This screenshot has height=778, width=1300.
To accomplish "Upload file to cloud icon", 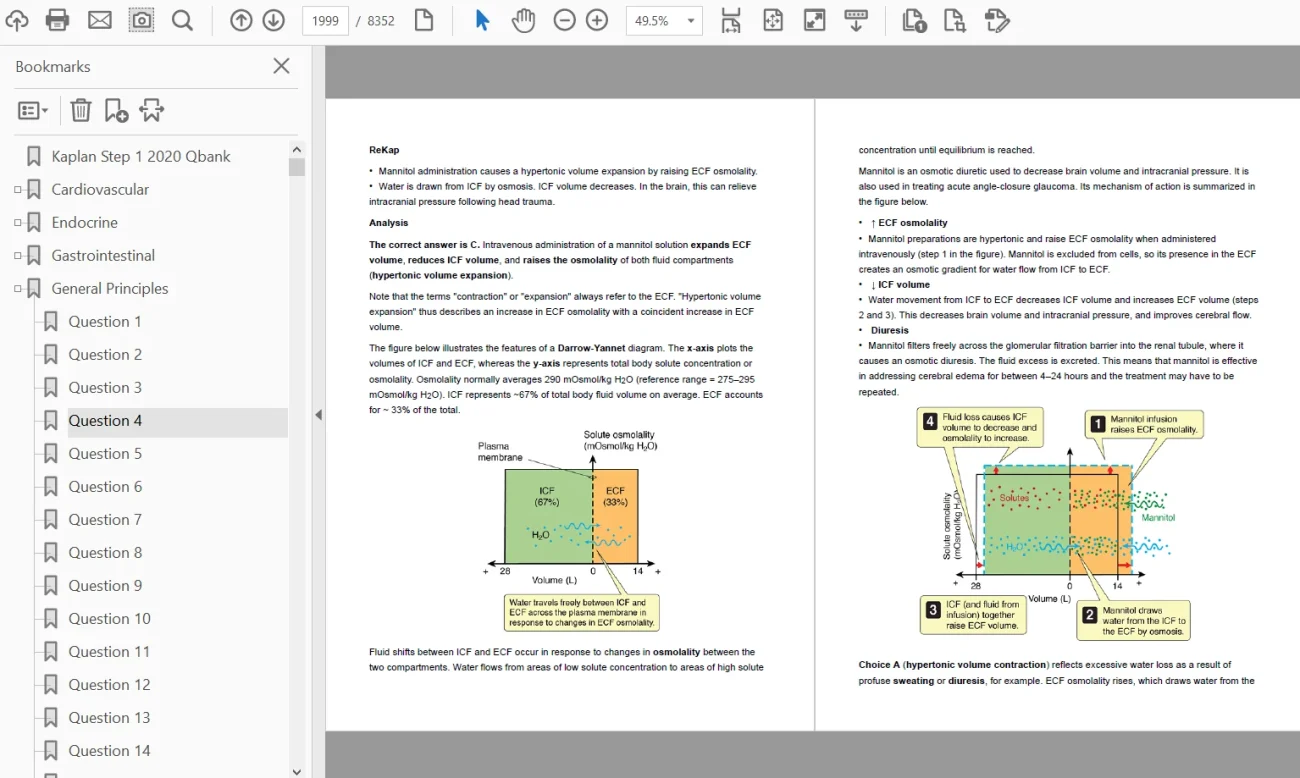I will tap(17, 20).
